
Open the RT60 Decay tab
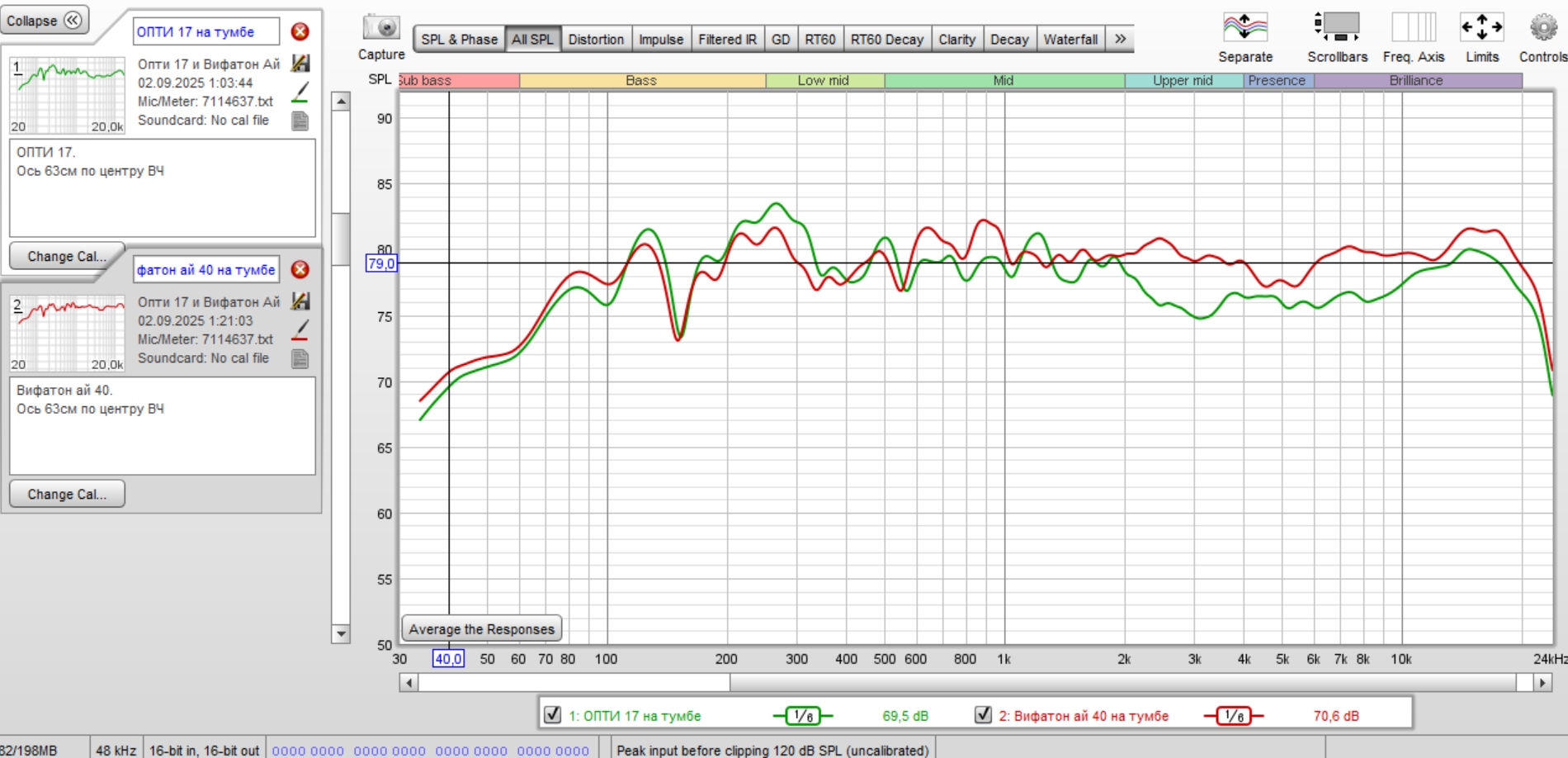point(887,39)
